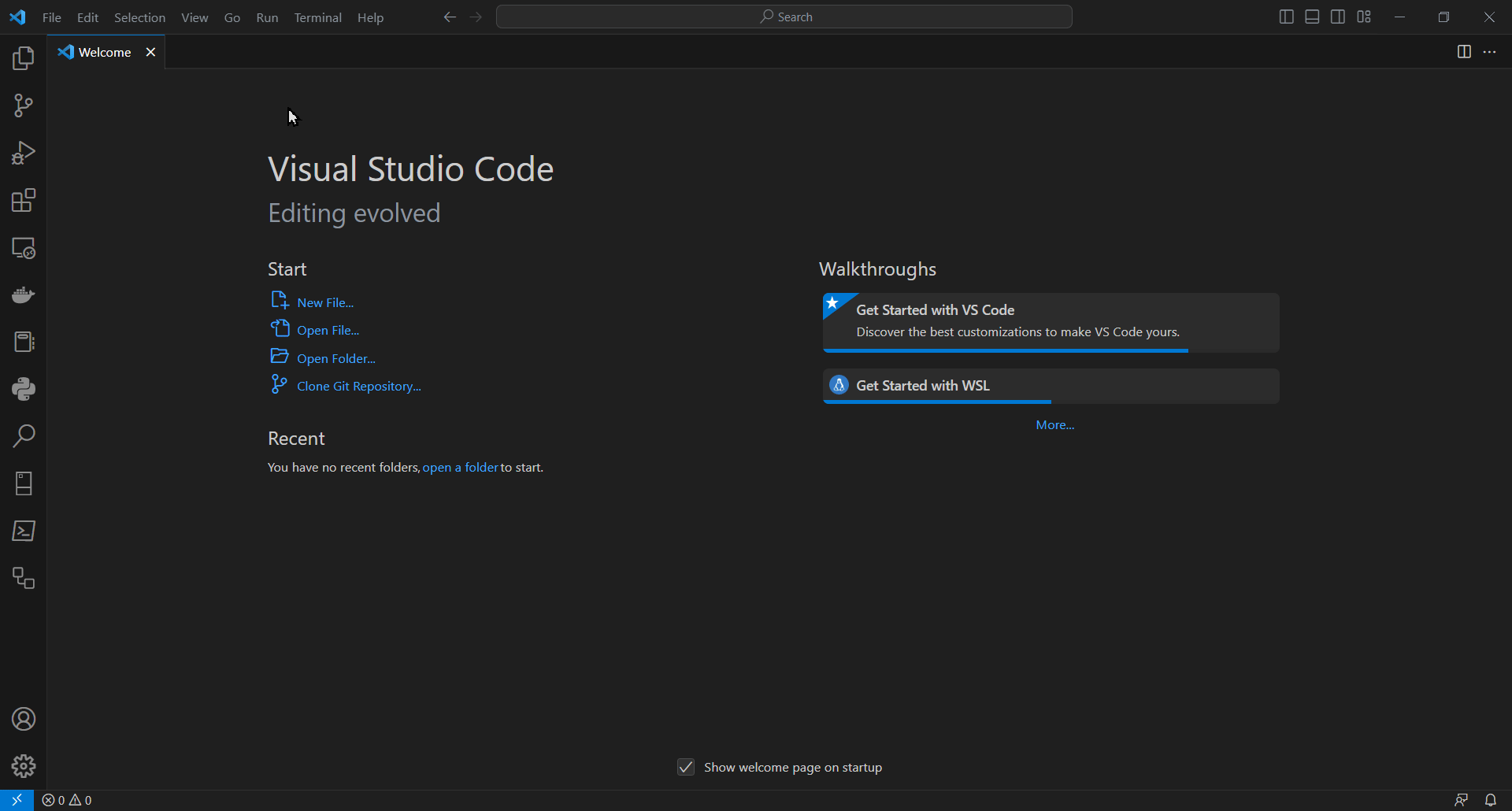Toggle the bottom panel layout button
1512x811 pixels.
point(1312,17)
